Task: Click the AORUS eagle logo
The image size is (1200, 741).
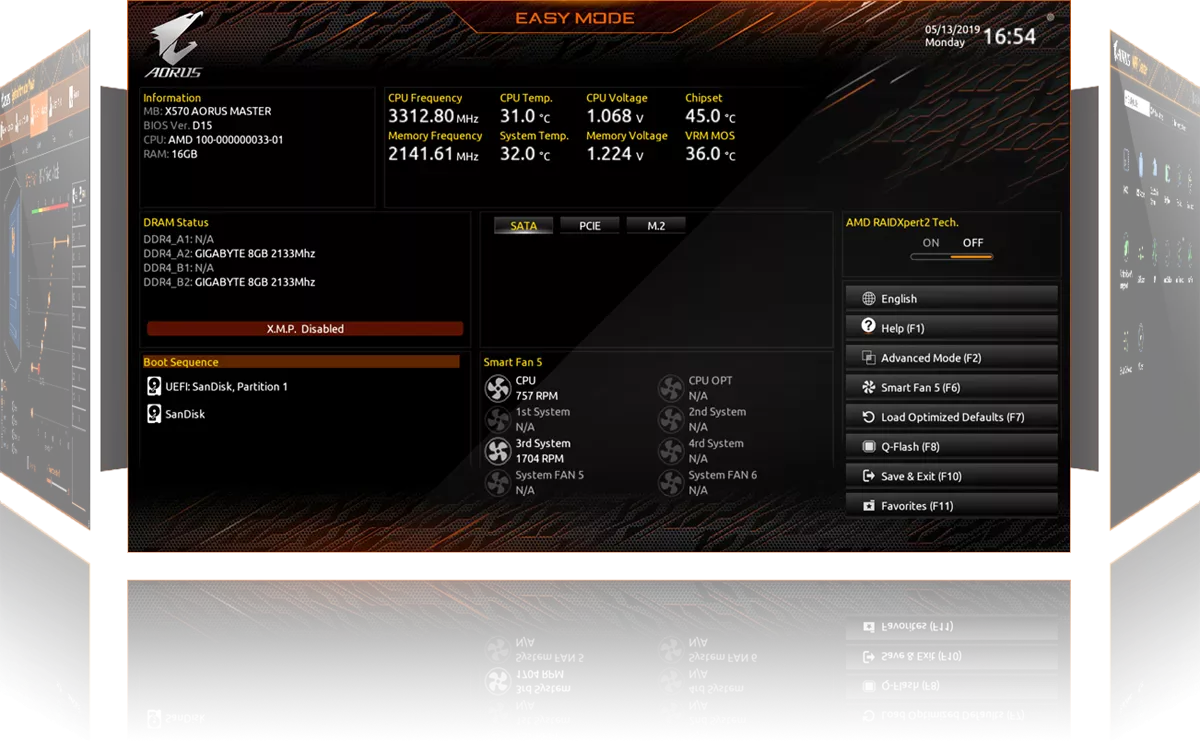Action: click(x=175, y=44)
